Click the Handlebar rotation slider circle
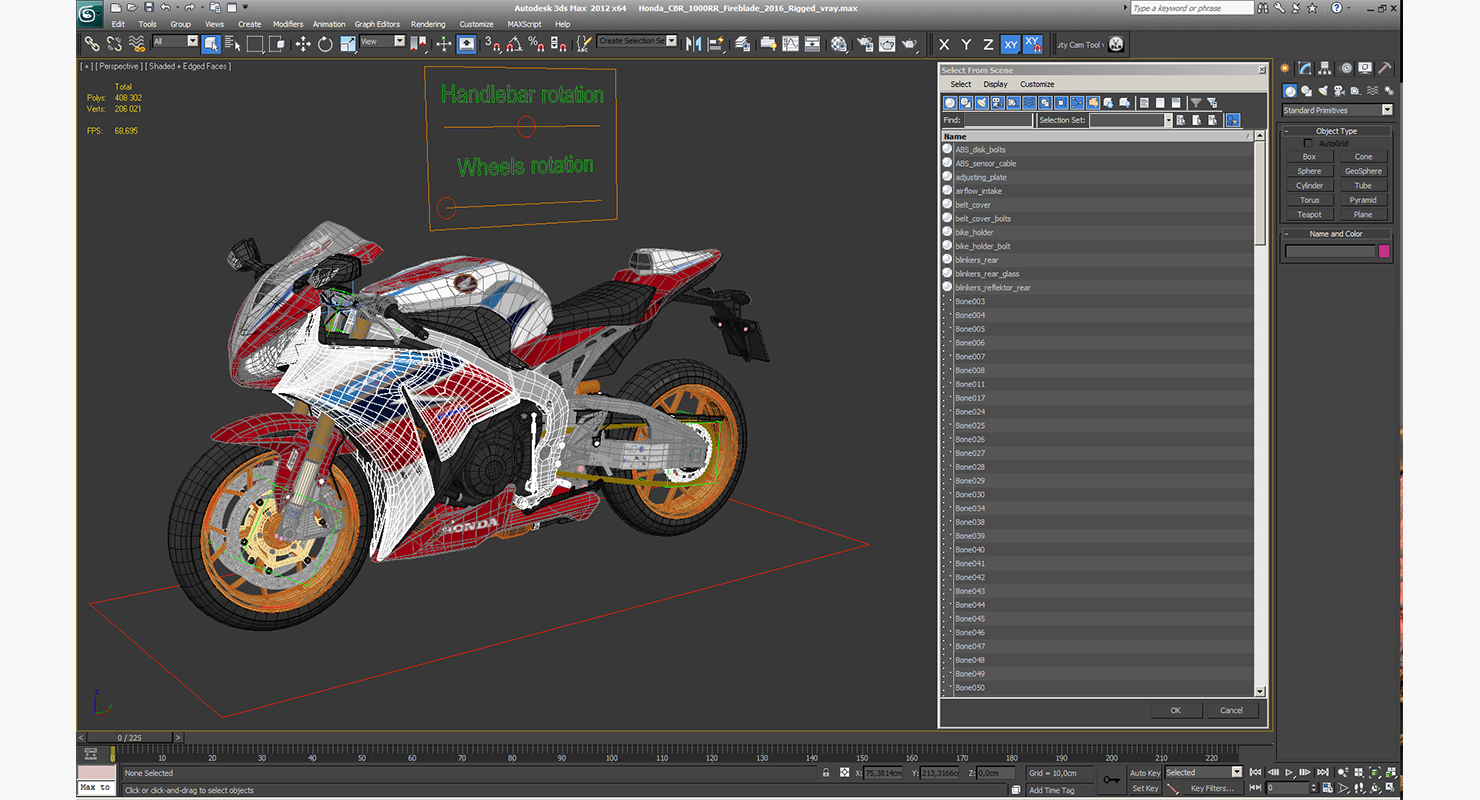Screen dimensions: 1480x800 coord(526,126)
